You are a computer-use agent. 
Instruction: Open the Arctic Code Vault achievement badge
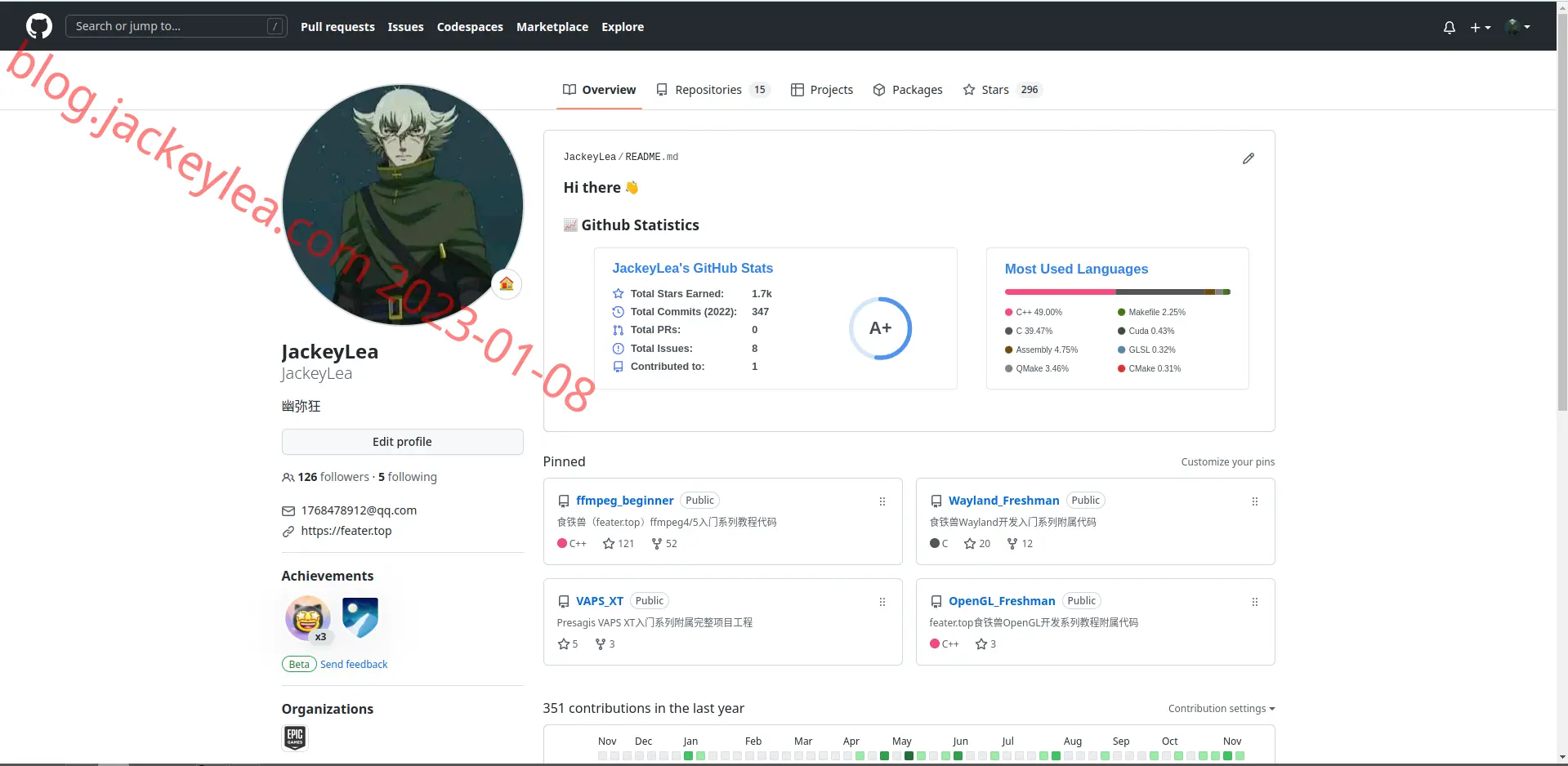[x=360, y=617]
